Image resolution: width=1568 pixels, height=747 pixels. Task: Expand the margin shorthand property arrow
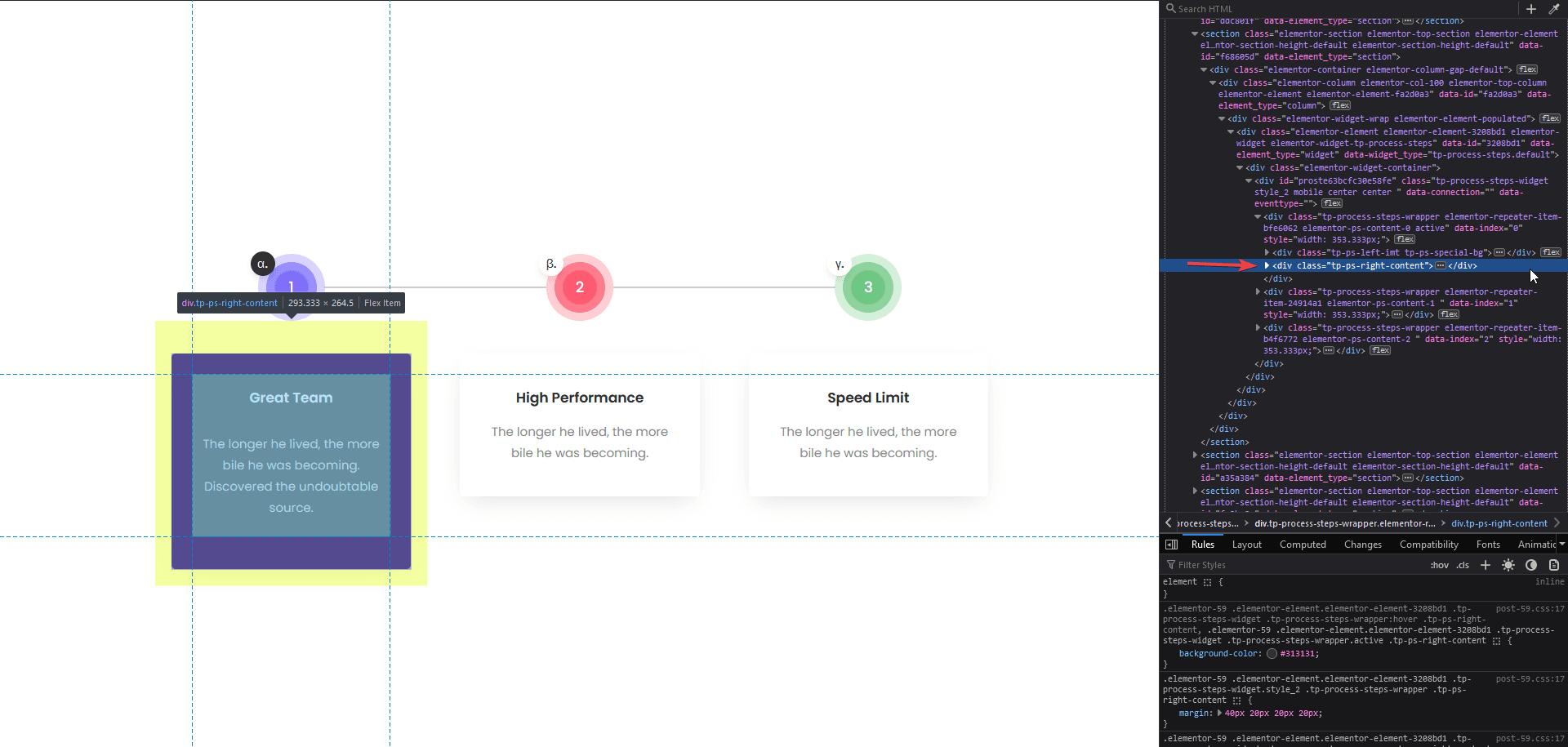click(x=1219, y=713)
